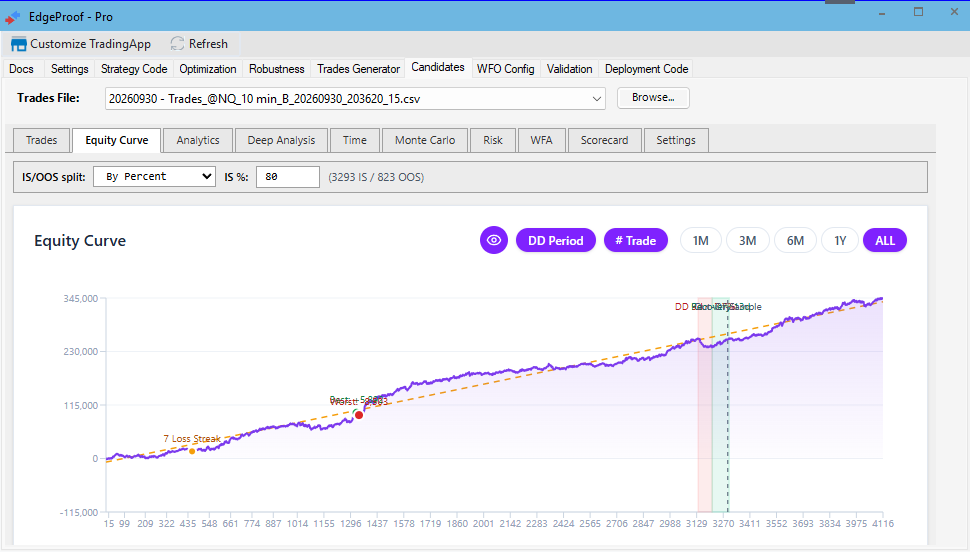
Task: Click the IS % input field
Action: (288, 177)
